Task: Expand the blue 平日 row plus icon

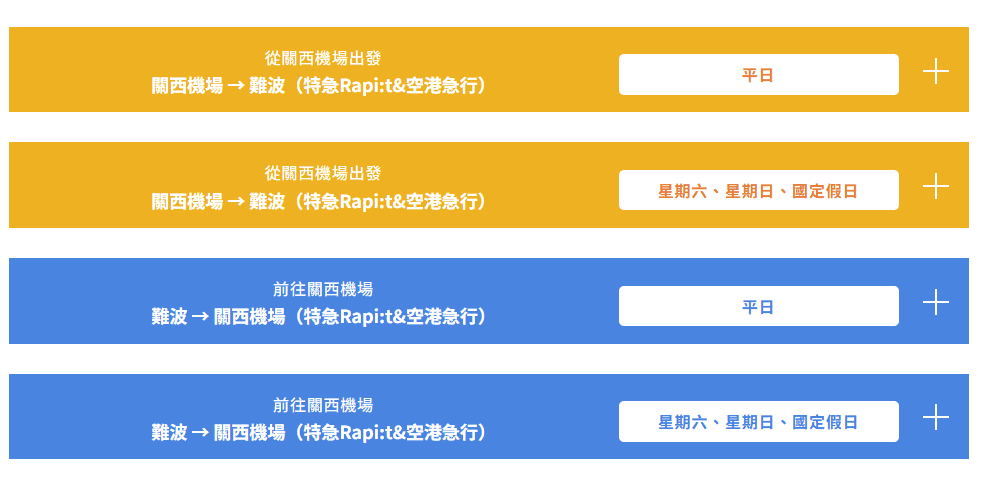Action: [935, 302]
